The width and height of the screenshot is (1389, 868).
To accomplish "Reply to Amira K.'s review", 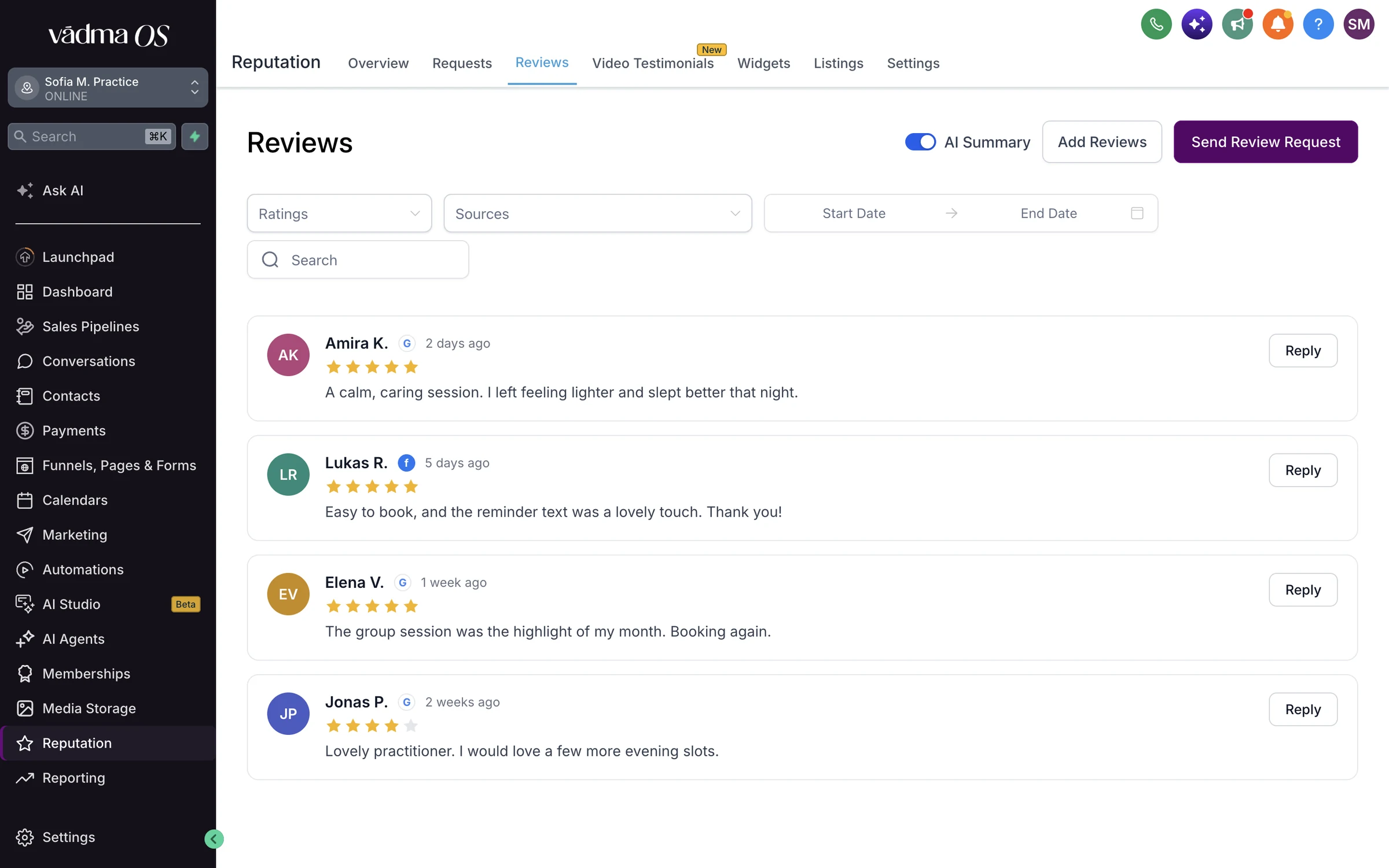I will pyautogui.click(x=1303, y=351).
